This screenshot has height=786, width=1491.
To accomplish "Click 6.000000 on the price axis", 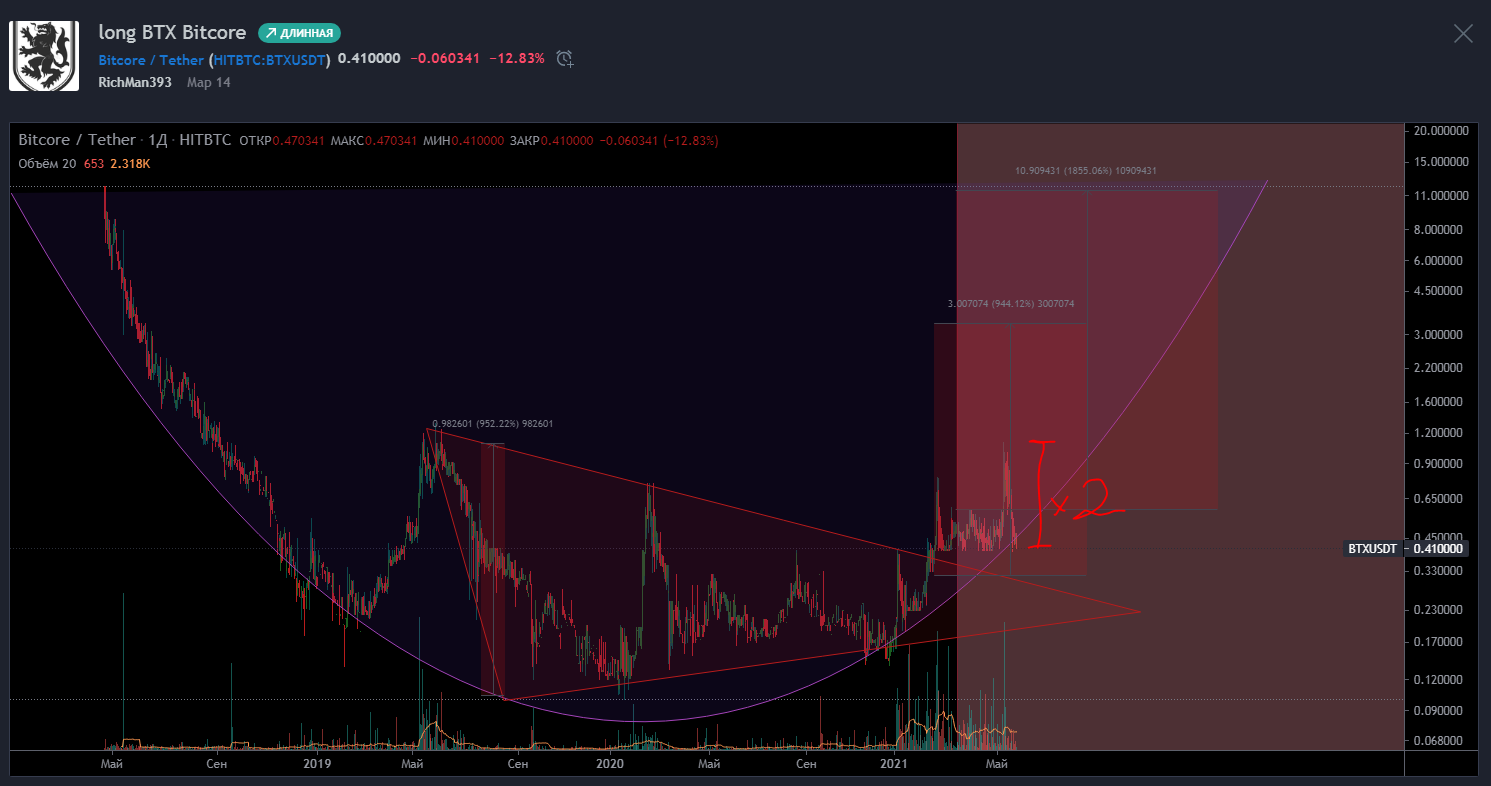I will point(1440,261).
